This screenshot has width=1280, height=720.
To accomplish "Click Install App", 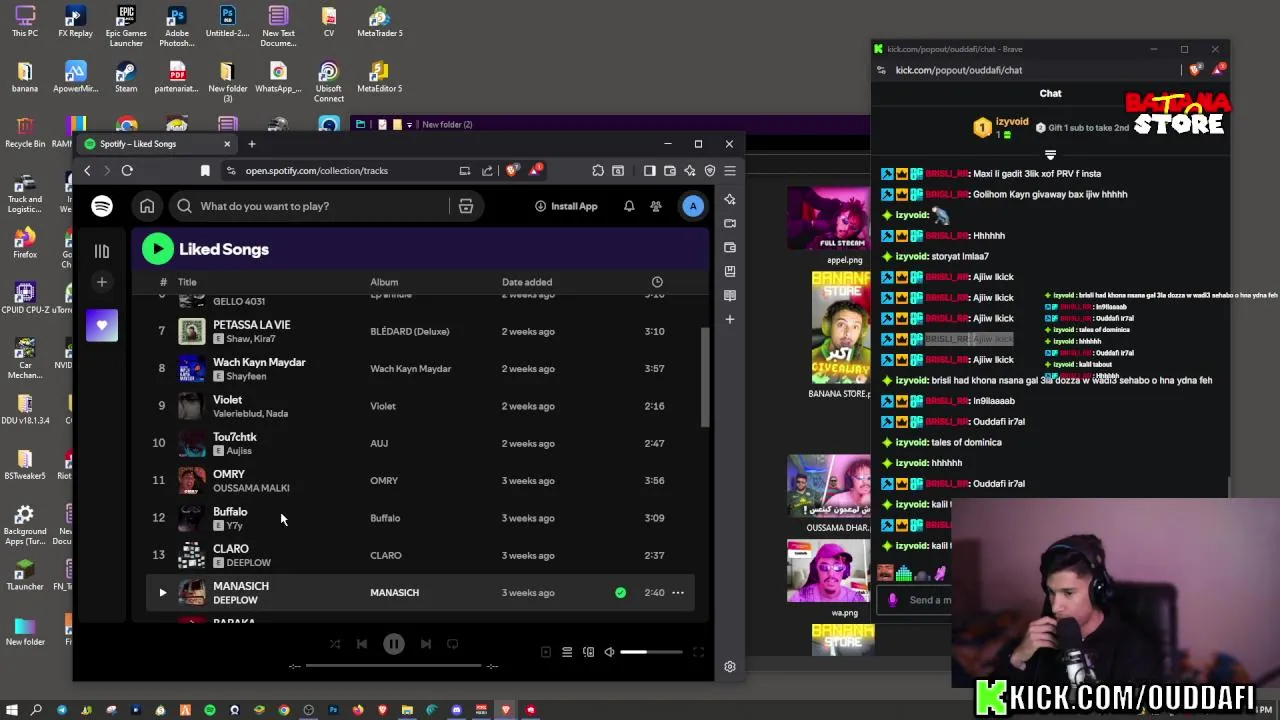I will (x=566, y=206).
